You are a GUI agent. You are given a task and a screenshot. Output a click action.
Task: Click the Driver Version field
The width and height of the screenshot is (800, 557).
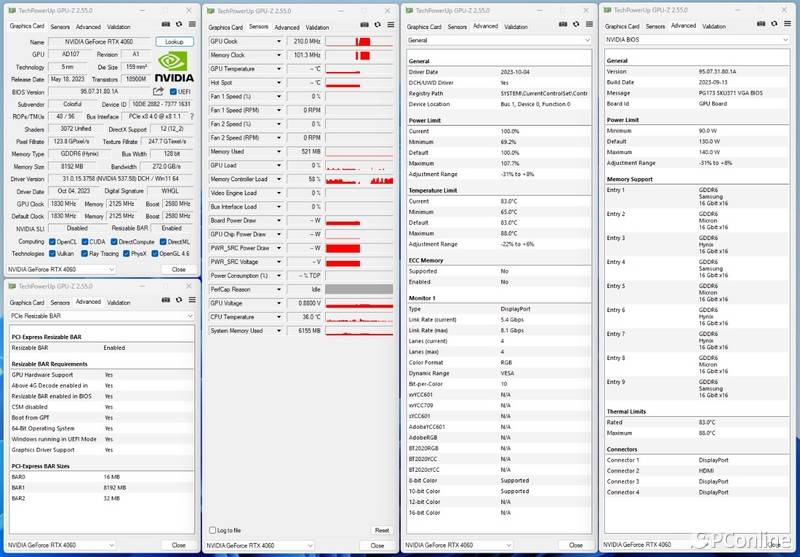coord(121,179)
